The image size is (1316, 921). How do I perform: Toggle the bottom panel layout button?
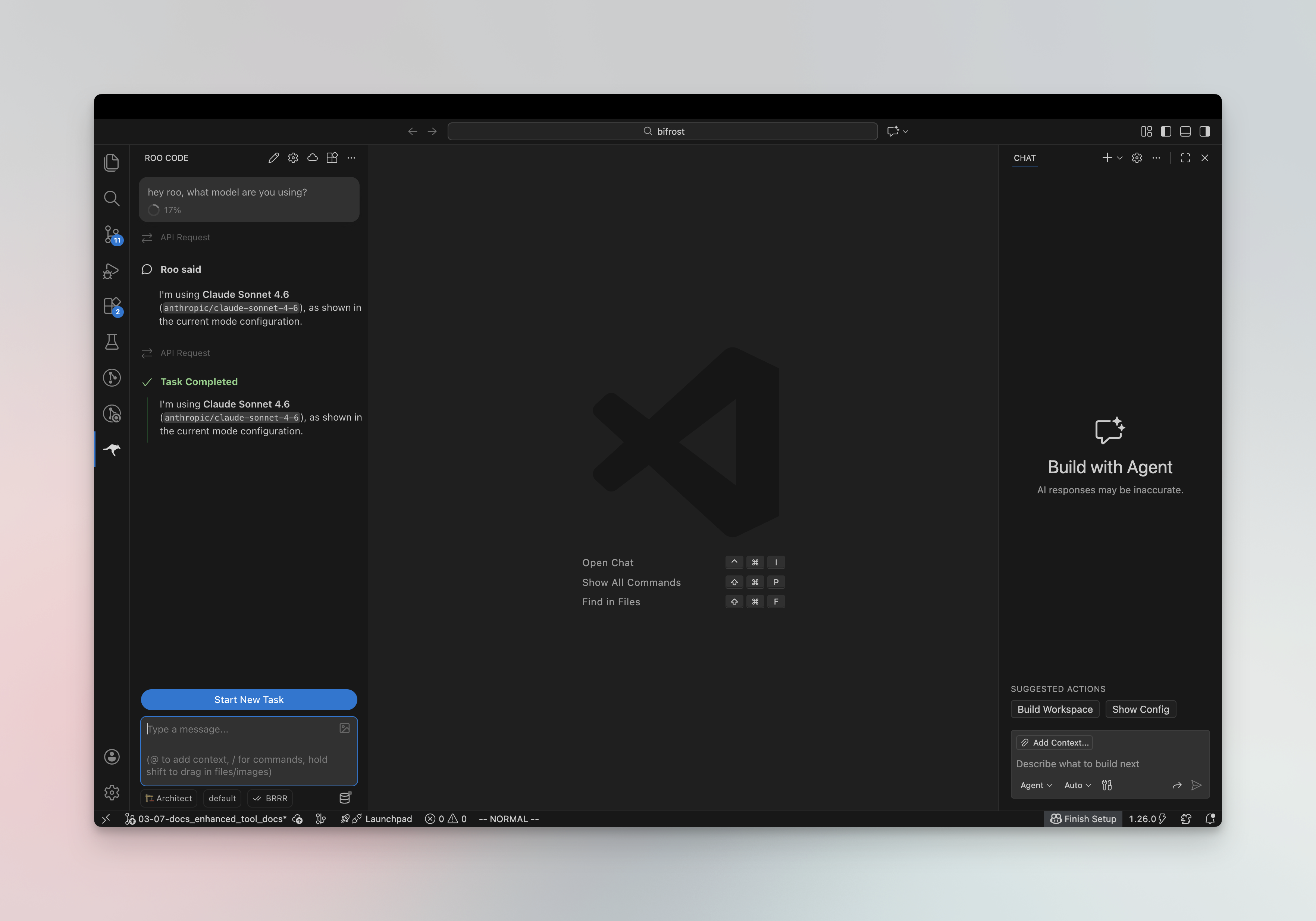pos(1185,131)
